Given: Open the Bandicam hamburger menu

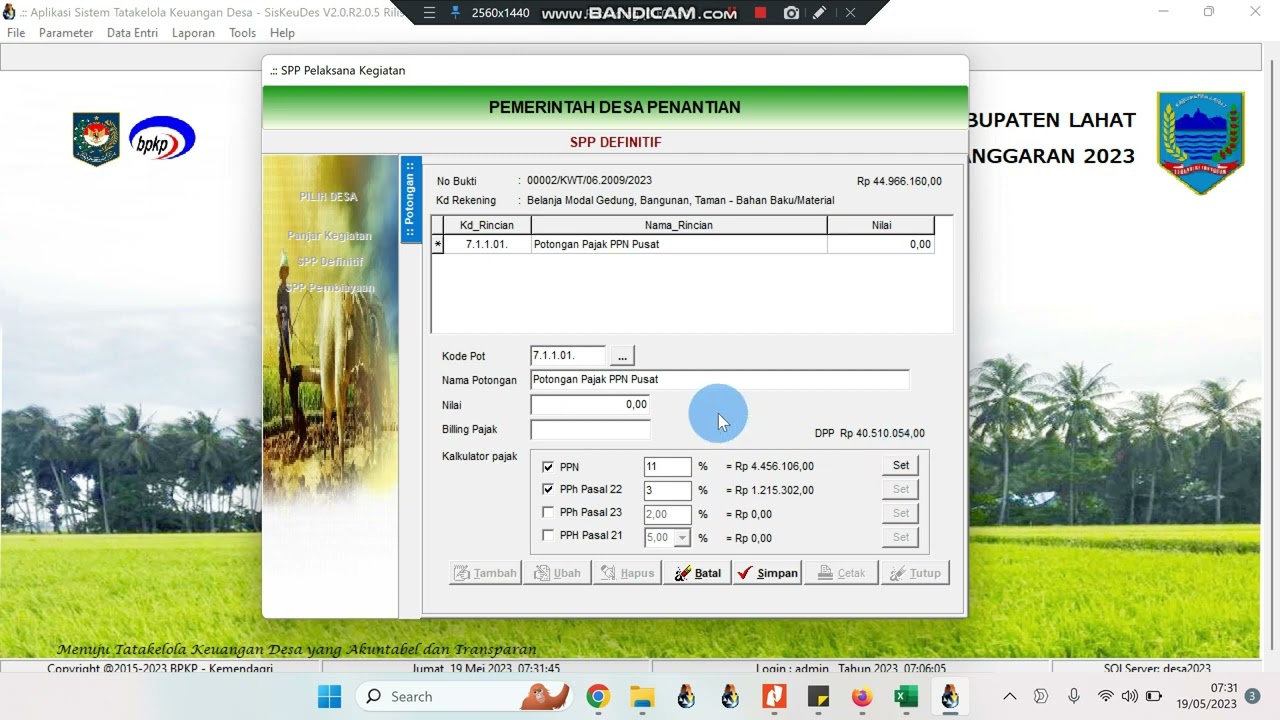Looking at the screenshot, I should point(429,13).
